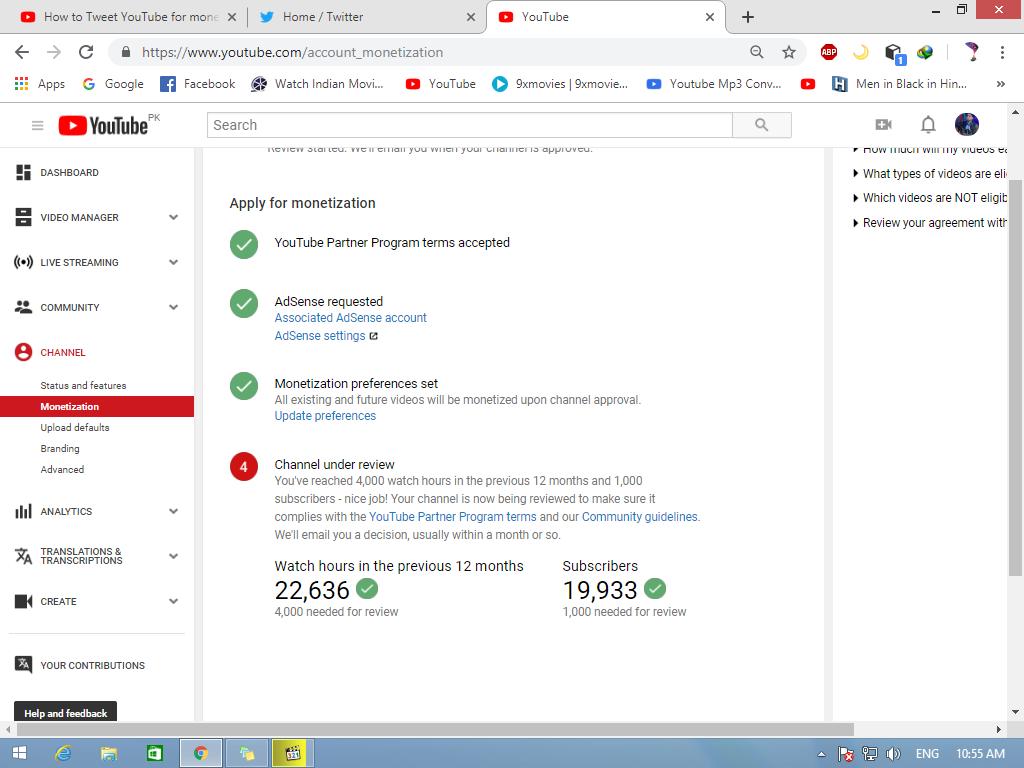Screen dimensions: 1024x768
Task: Click the Your Contributions translate icon
Action: point(24,665)
